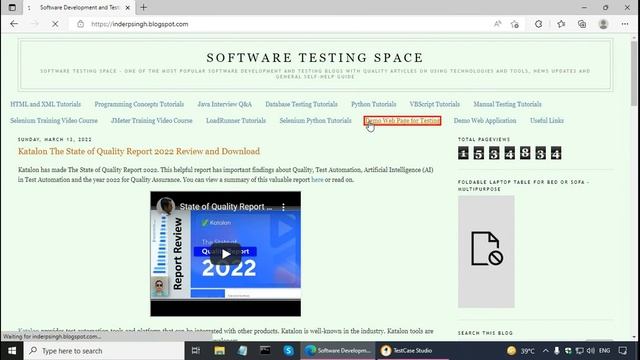Open a new browser tab
This screenshot has width=640, height=360.
tap(144, 7)
